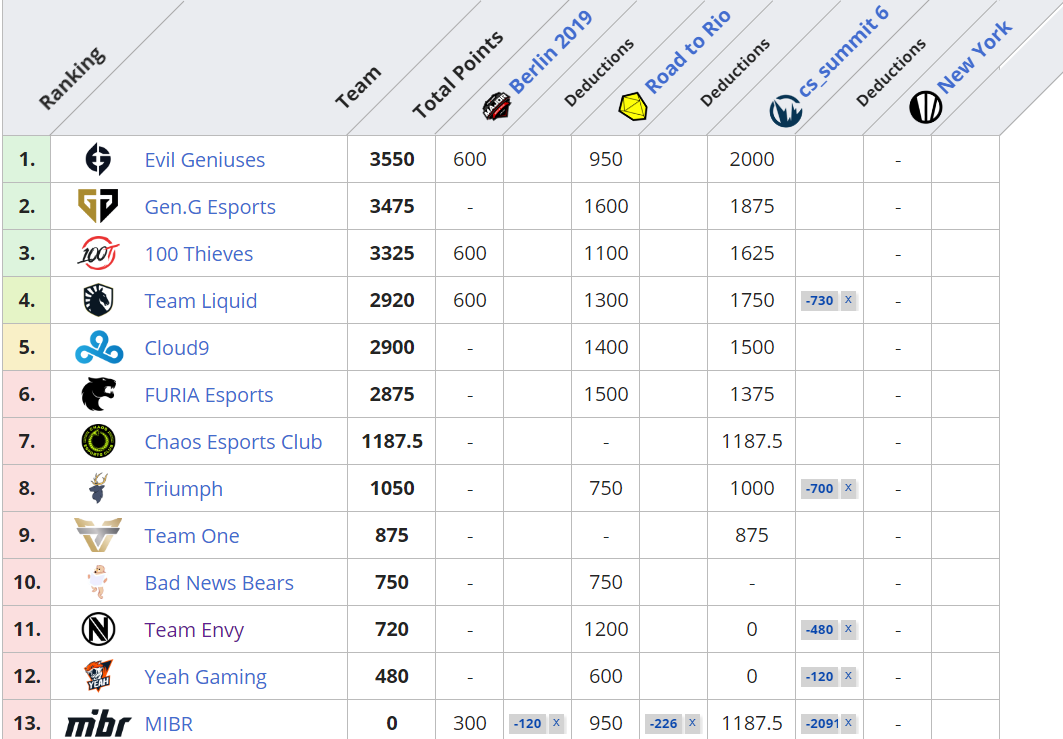Select Gen.G's 1600 Road to Rio points

tap(606, 206)
